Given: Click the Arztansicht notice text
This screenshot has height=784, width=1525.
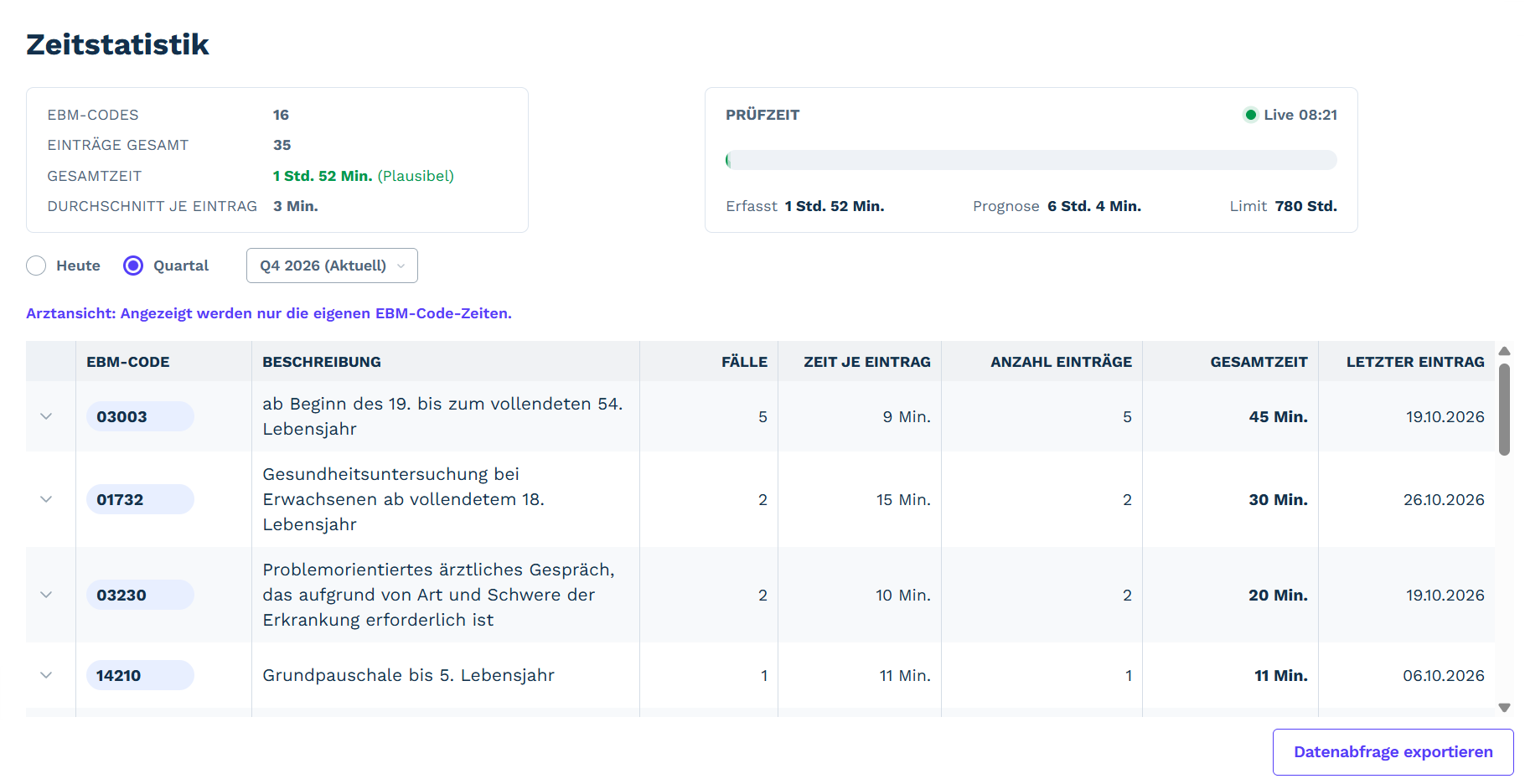Looking at the screenshot, I should [x=269, y=313].
